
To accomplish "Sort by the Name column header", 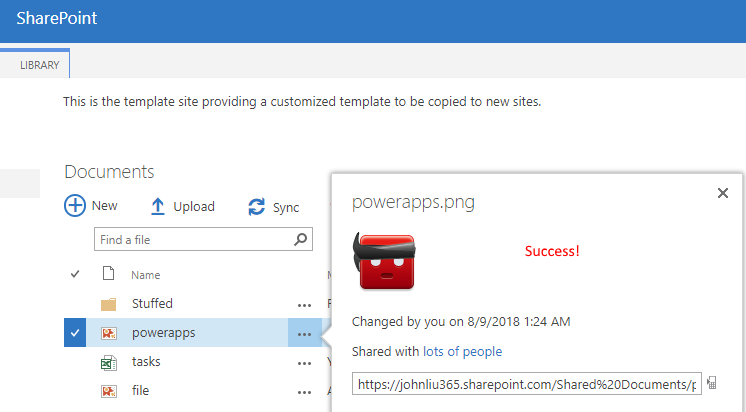I will [x=146, y=275].
